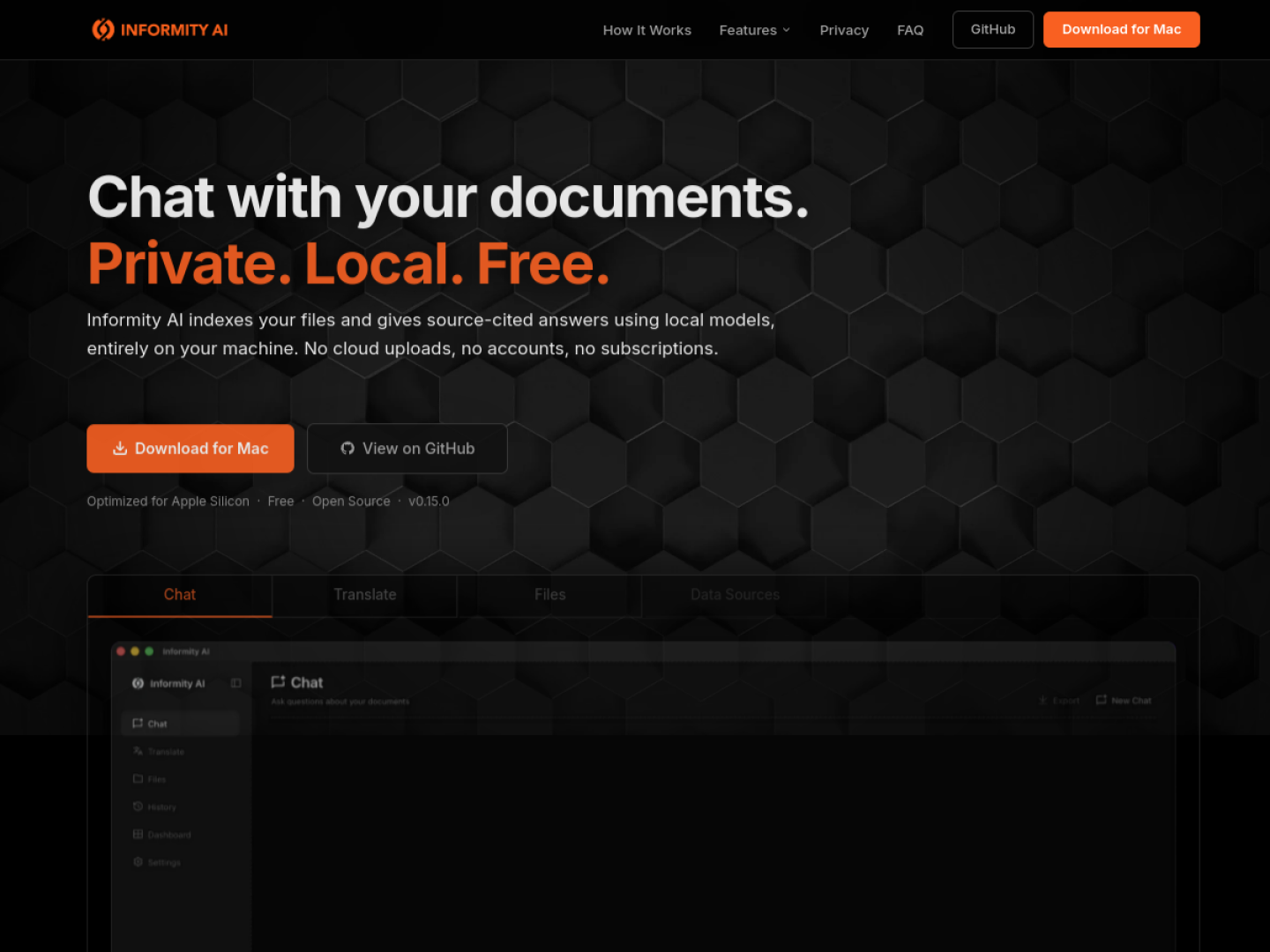Click the navbar Download for Mac button
Screen dimensions: 1270x952
coord(1122,30)
